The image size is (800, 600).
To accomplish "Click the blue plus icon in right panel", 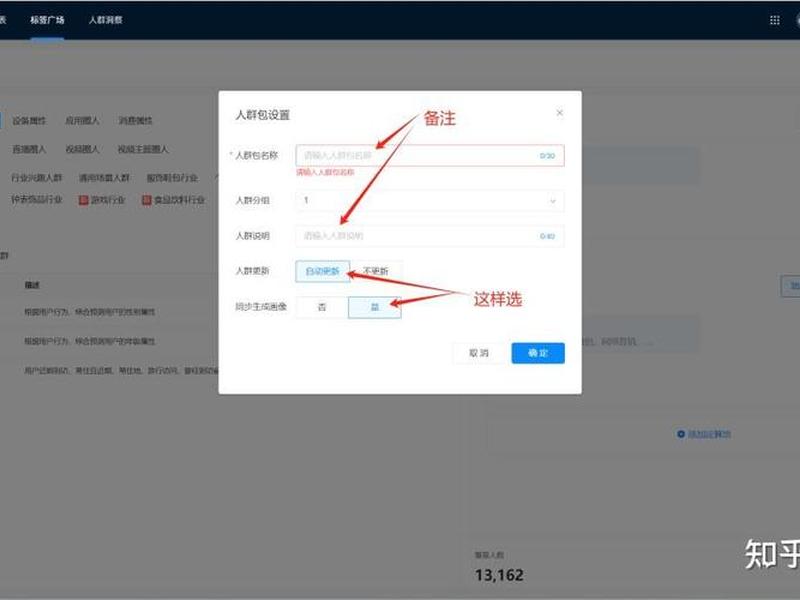I will point(681,434).
